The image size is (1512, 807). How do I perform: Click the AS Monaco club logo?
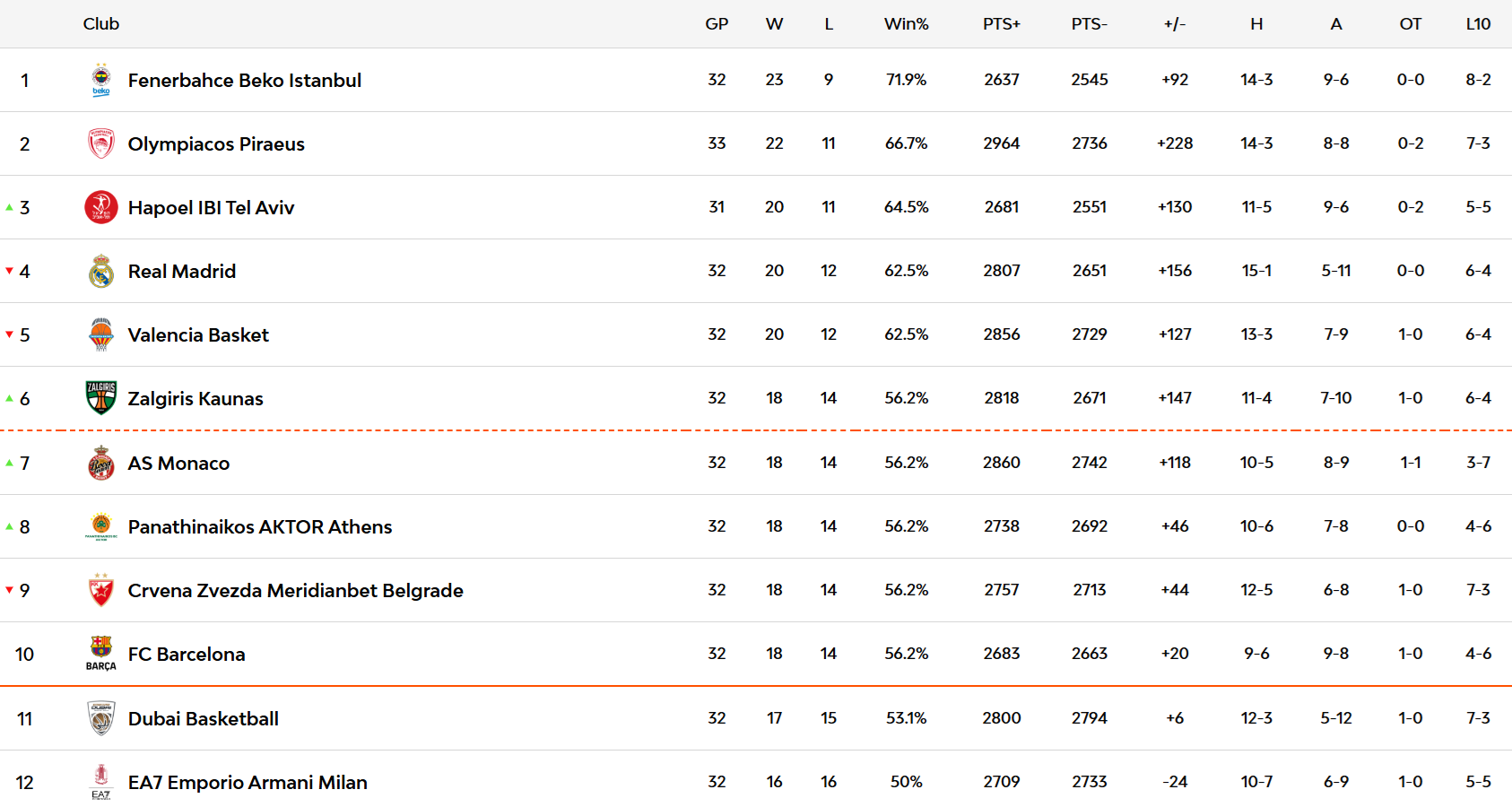(101, 463)
